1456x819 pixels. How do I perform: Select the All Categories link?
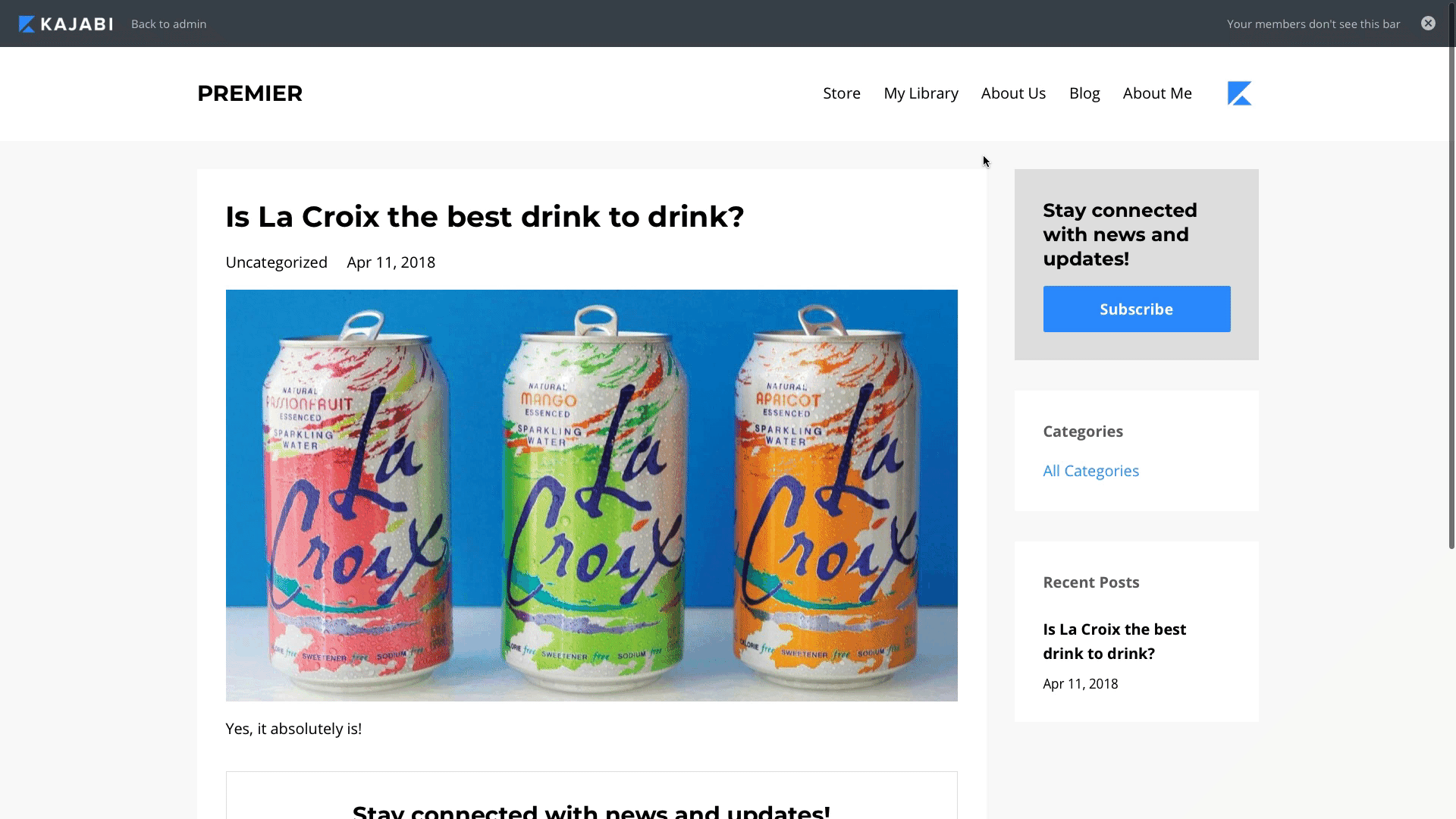click(1090, 471)
